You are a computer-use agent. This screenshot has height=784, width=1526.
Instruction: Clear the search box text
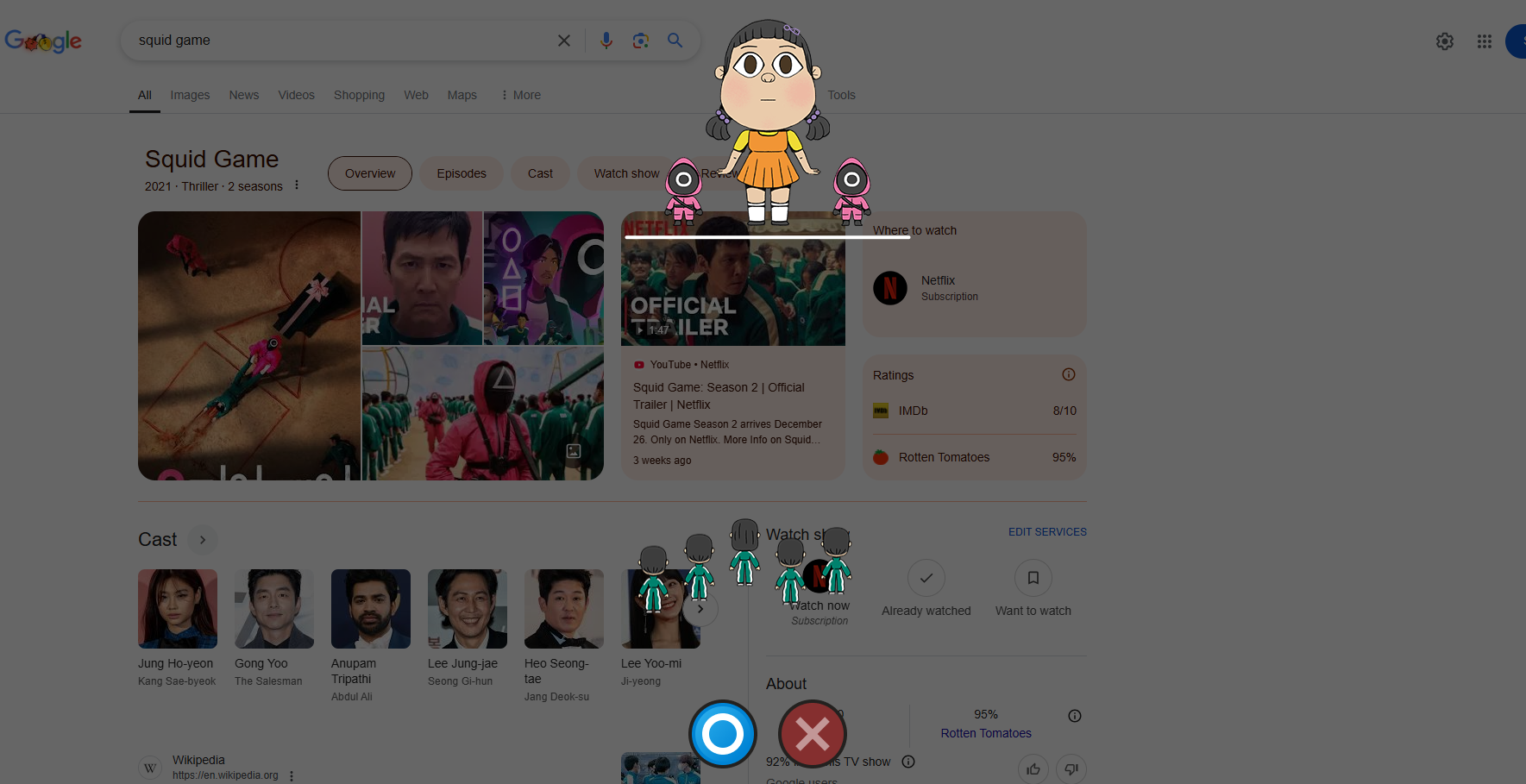tap(564, 41)
